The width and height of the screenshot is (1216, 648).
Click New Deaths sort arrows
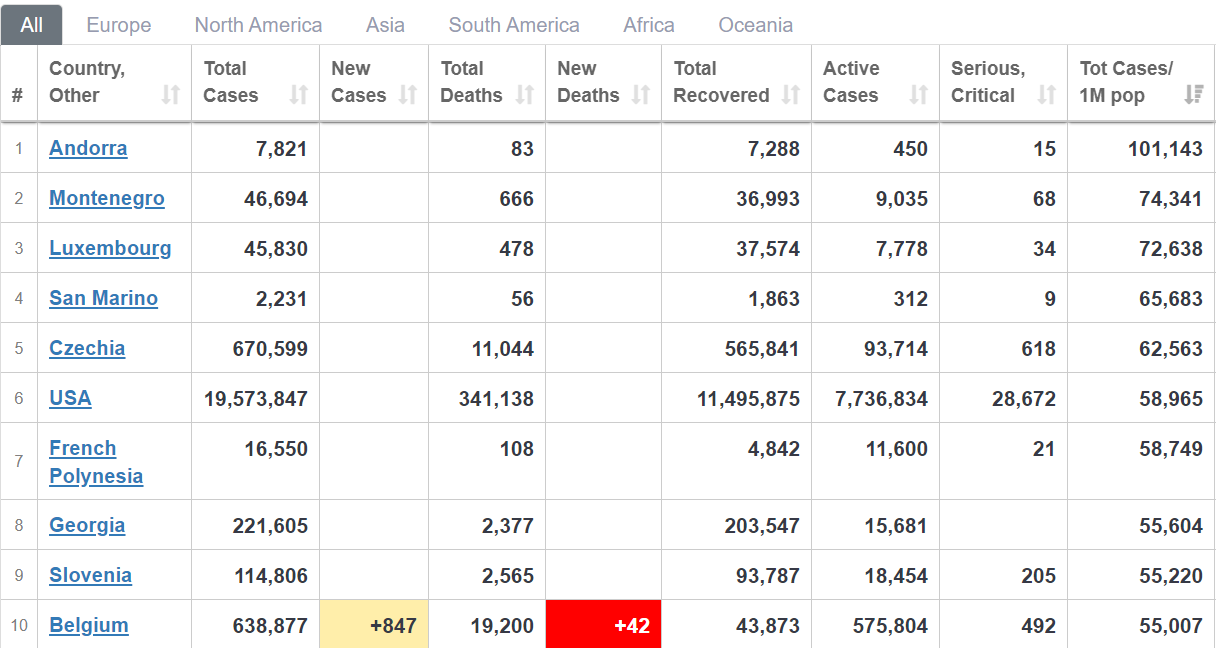641,95
